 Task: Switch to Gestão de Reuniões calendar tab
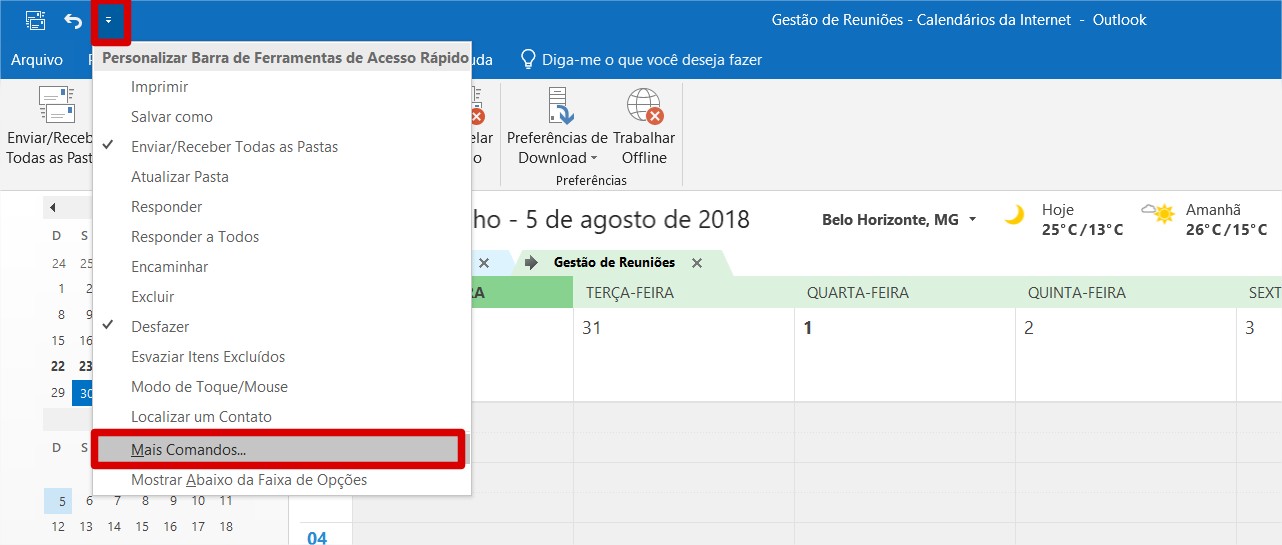pos(614,263)
